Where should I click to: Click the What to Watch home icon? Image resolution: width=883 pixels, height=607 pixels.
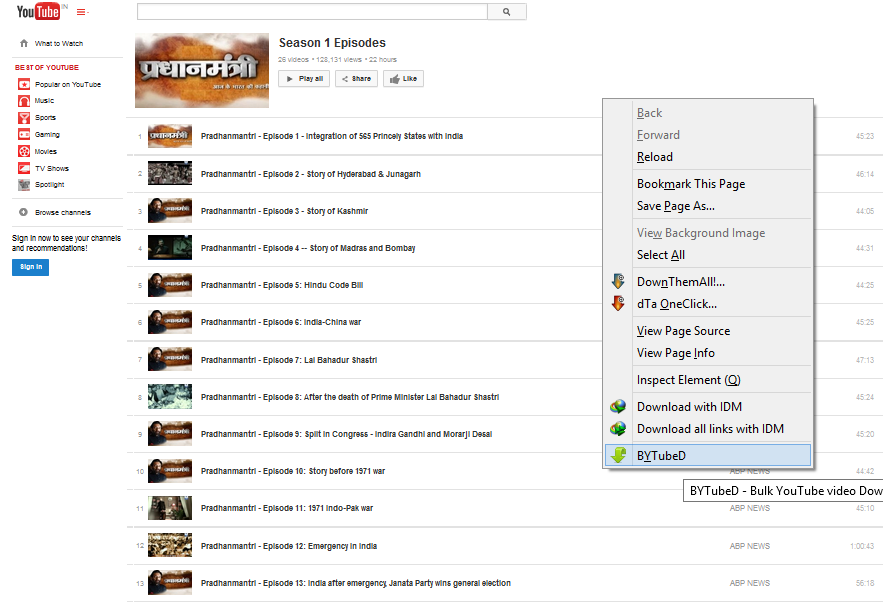coord(24,43)
